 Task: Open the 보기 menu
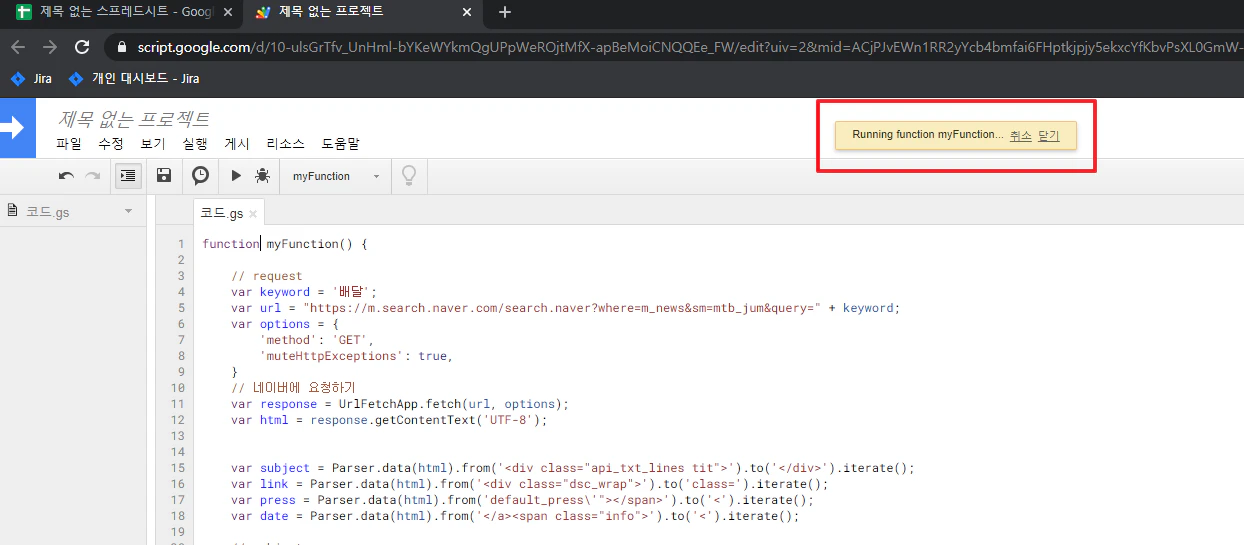click(x=153, y=144)
